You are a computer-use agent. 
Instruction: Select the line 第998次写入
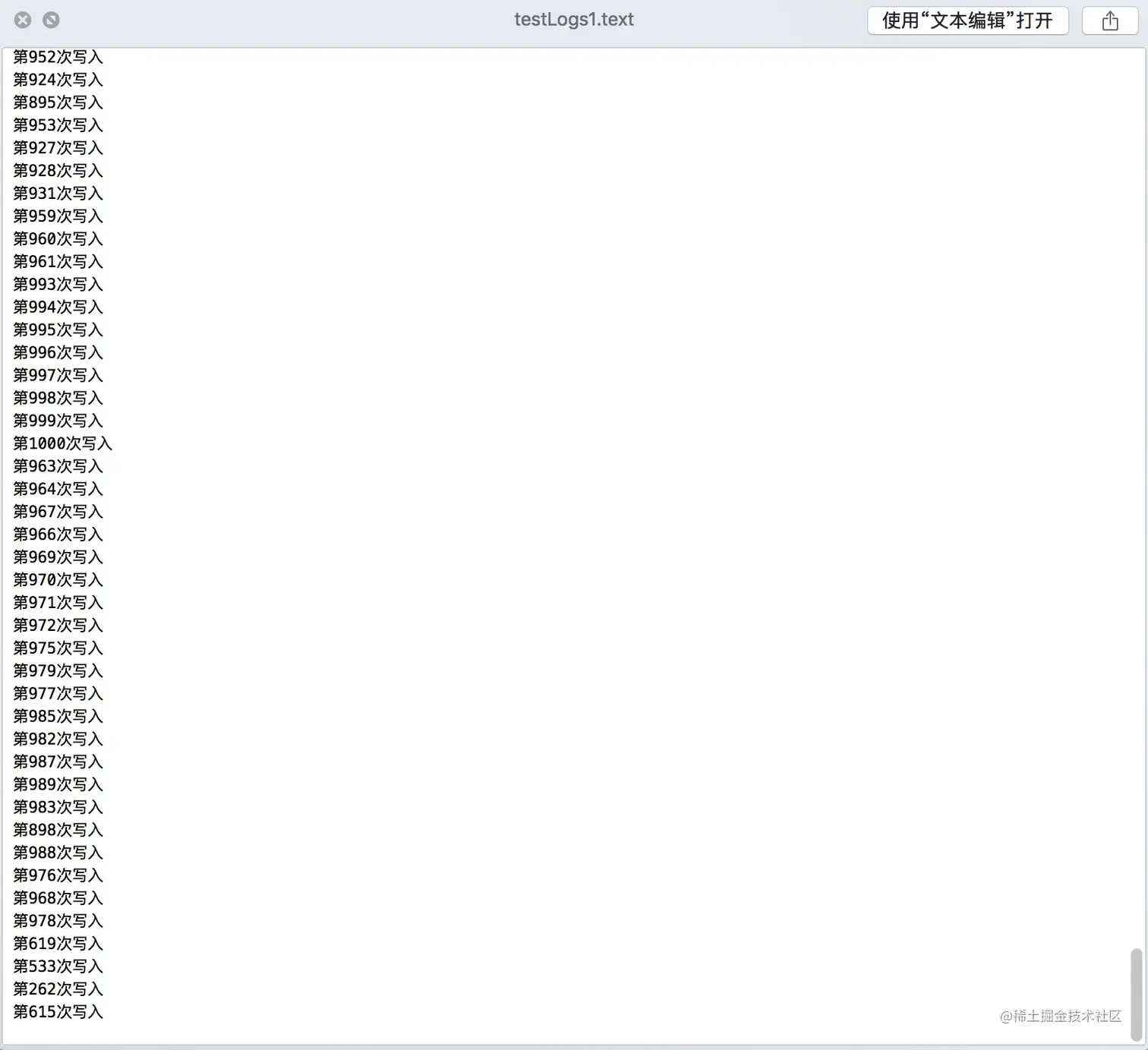[x=58, y=399]
